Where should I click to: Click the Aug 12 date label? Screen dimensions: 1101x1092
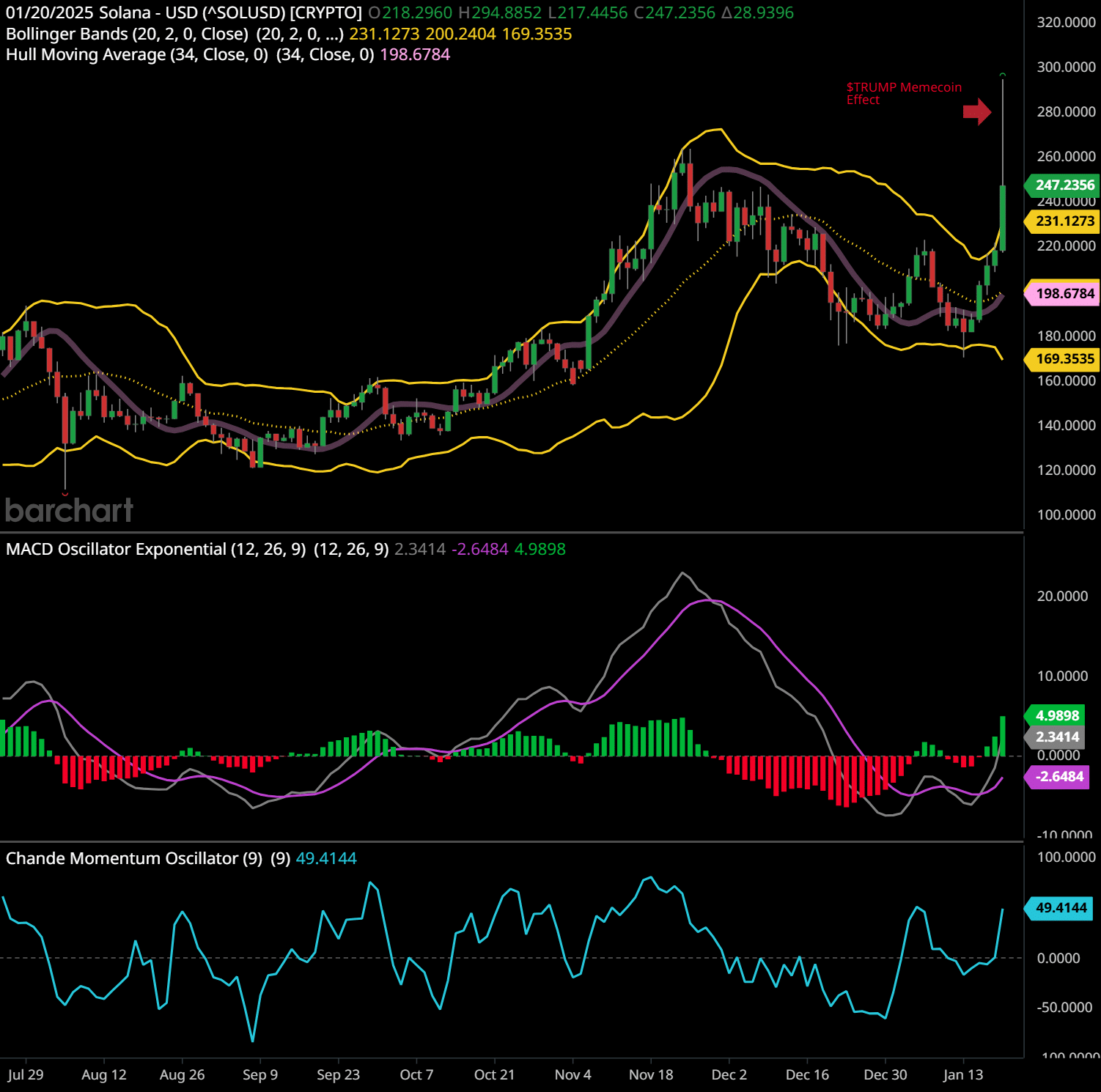[x=104, y=1074]
